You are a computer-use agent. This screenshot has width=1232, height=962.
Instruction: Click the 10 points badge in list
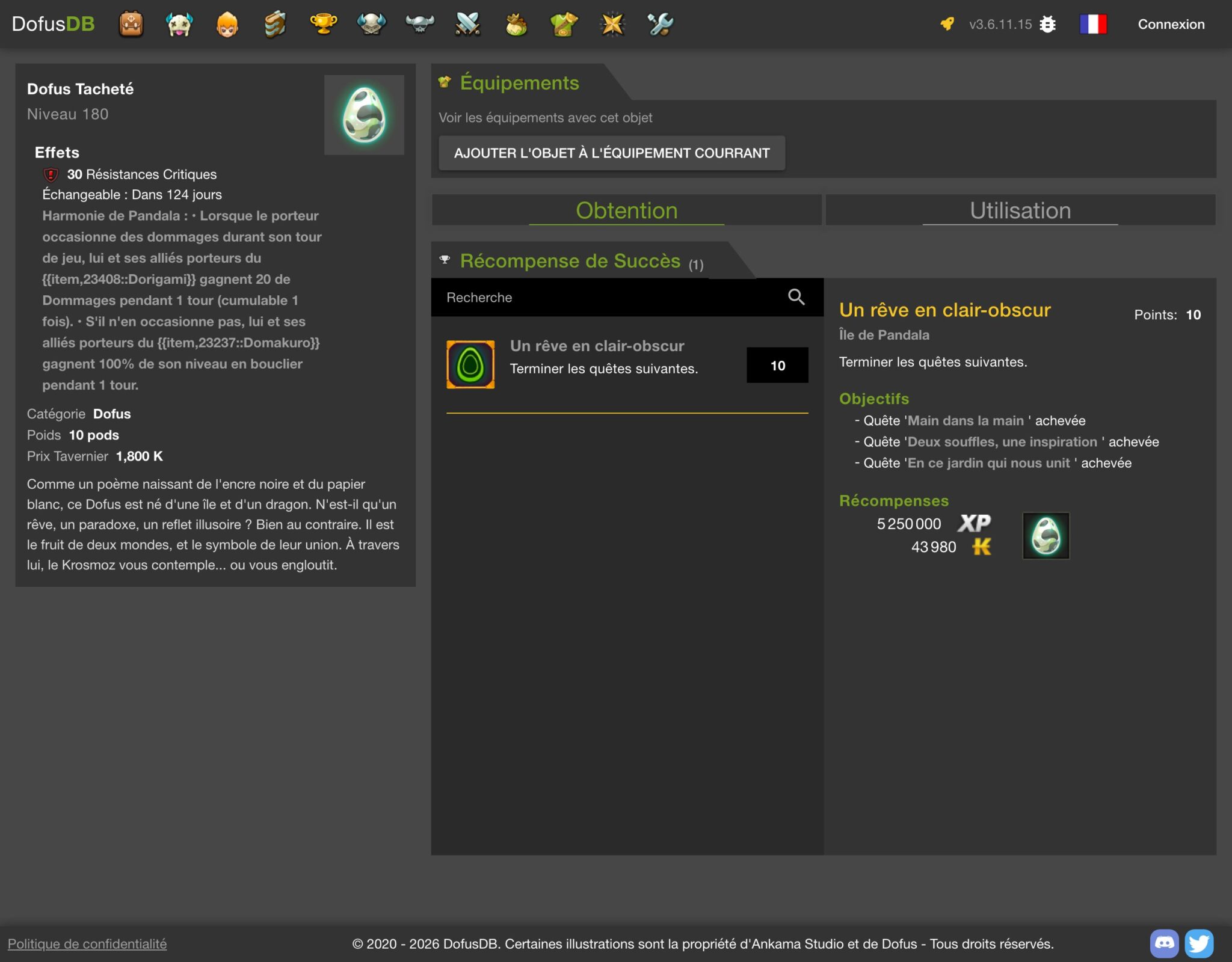777,365
